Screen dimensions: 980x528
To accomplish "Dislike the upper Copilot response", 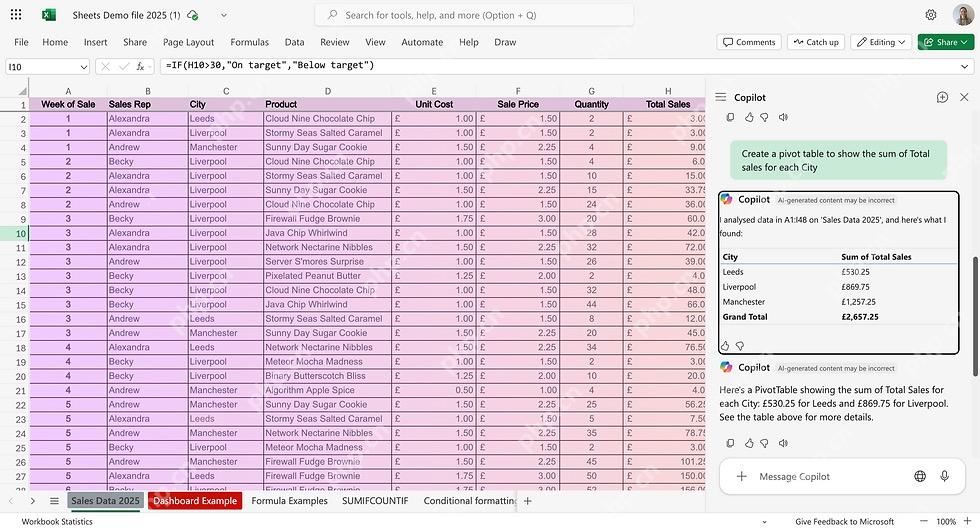I will click(x=764, y=117).
